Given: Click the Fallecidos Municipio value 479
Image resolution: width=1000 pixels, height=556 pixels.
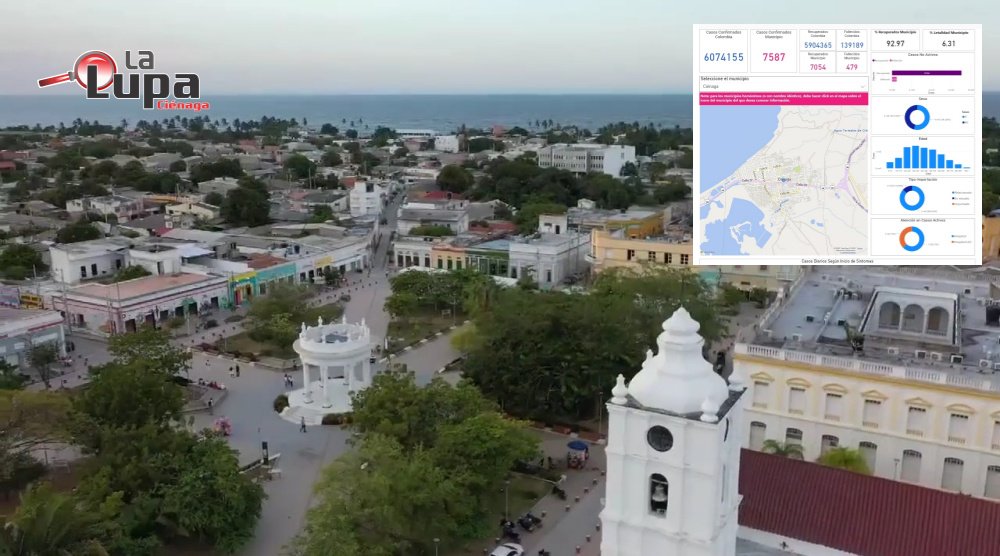Looking at the screenshot, I should click(852, 67).
